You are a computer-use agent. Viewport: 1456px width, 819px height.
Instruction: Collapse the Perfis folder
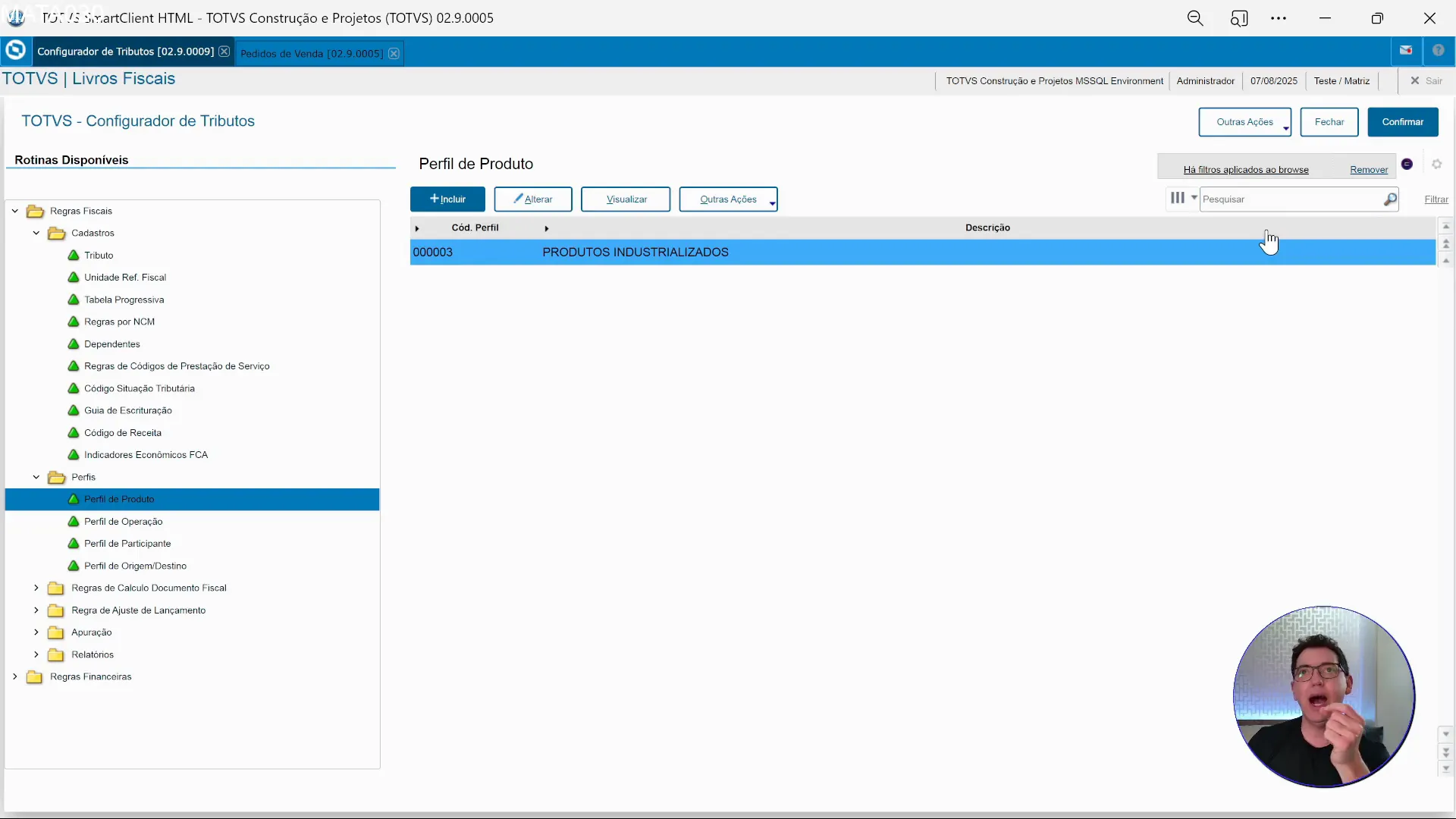[x=36, y=478]
